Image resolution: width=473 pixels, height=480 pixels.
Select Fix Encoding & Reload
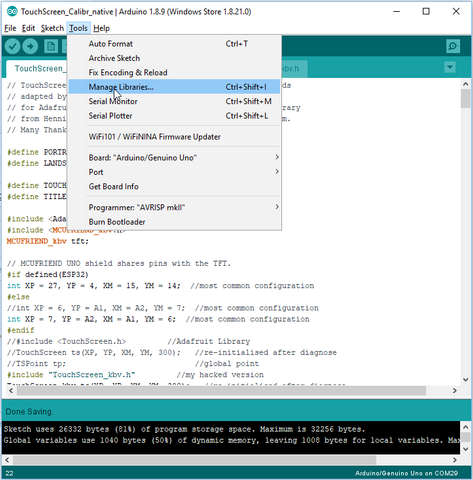175,72
